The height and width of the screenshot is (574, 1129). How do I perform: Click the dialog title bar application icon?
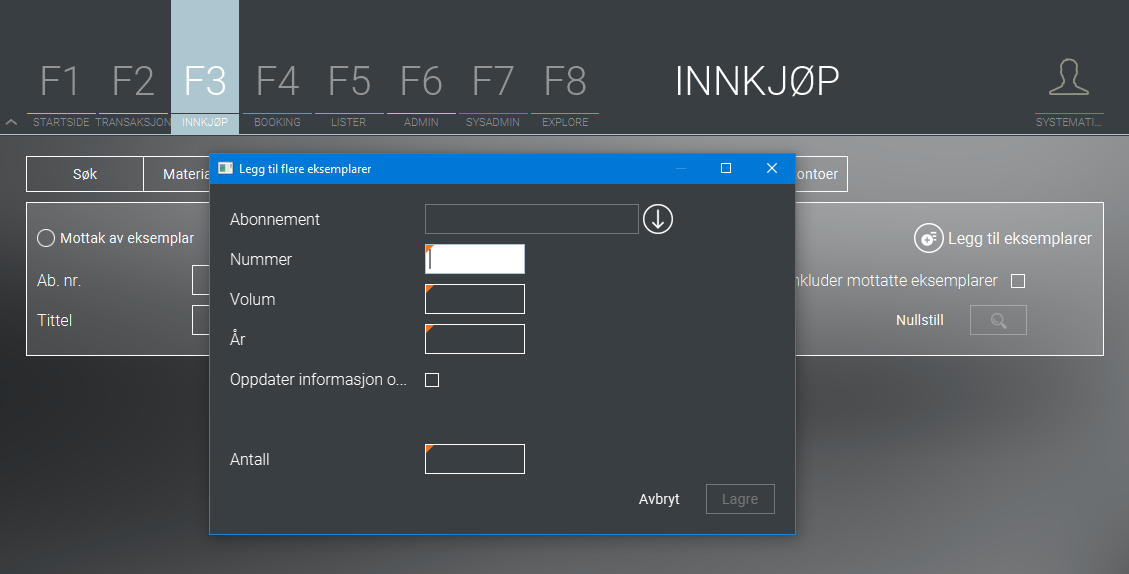point(225,169)
